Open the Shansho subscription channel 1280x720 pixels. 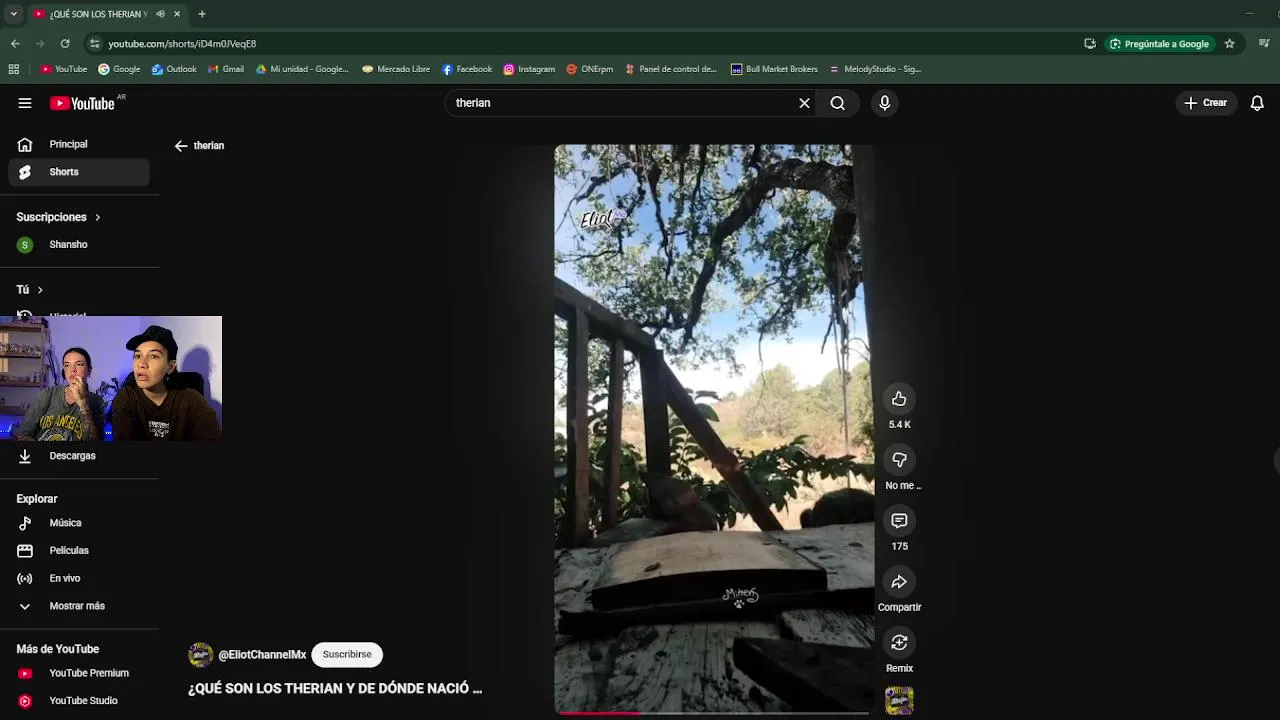click(x=79, y=245)
